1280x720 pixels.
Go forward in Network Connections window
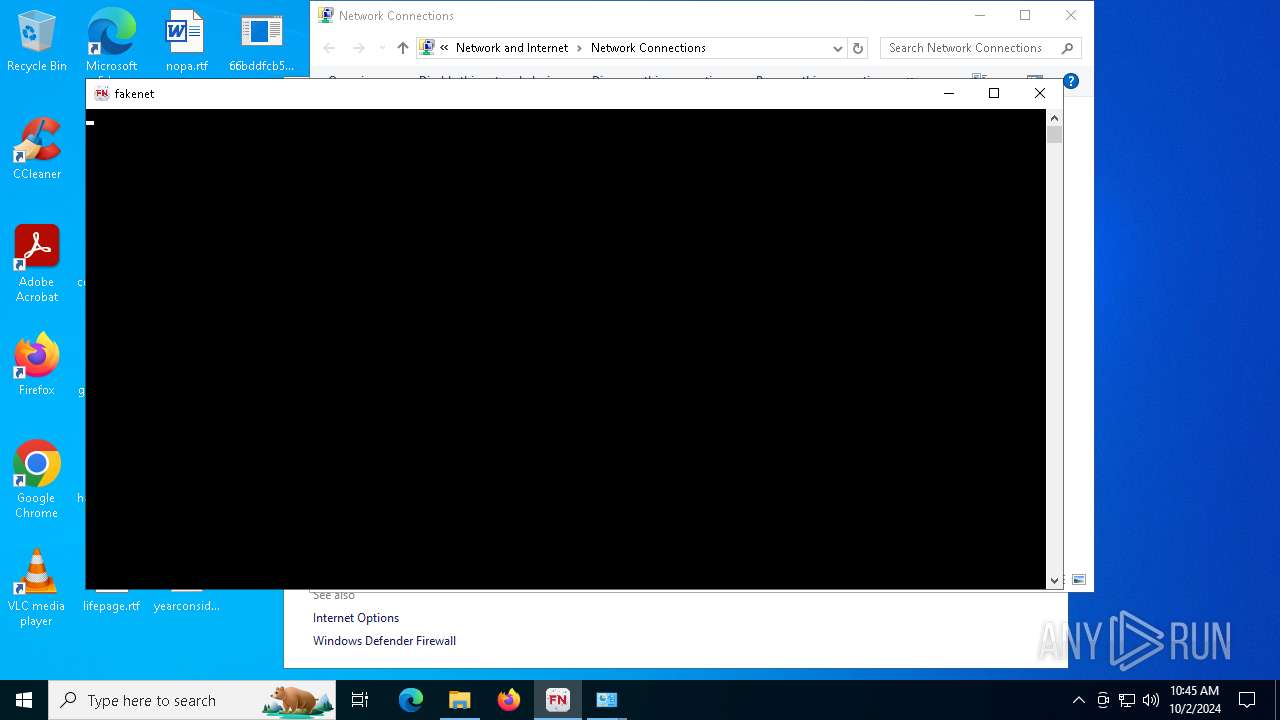click(359, 48)
